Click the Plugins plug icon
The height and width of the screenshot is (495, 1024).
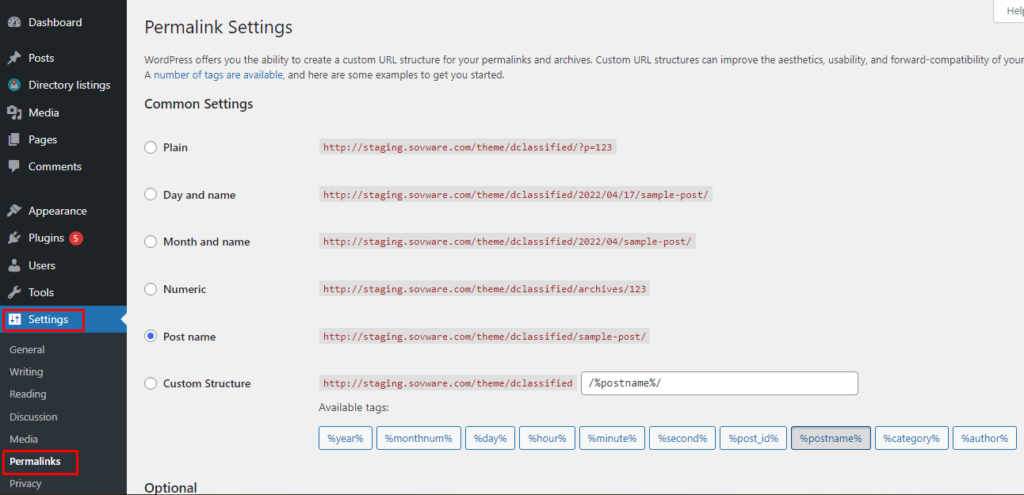[x=14, y=238]
